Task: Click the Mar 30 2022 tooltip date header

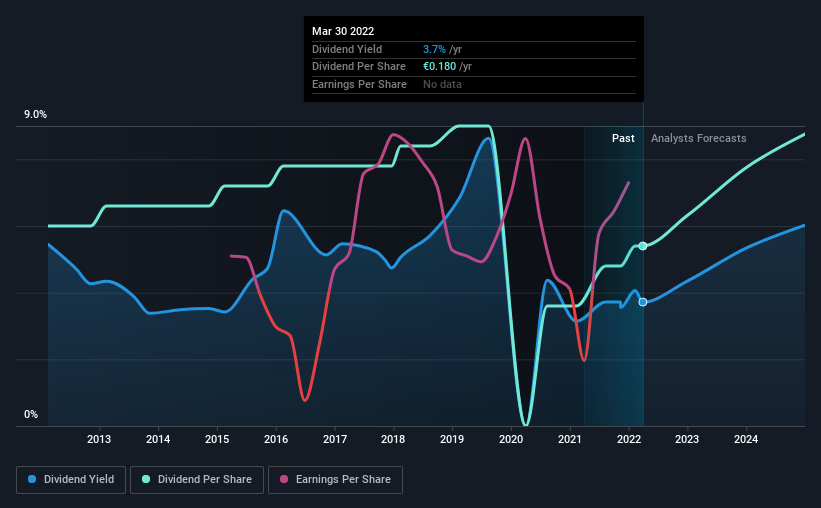Action: [343, 31]
